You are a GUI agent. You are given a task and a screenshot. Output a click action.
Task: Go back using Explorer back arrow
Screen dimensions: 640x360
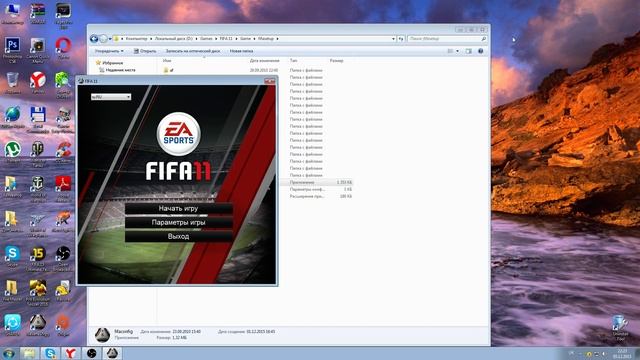pos(94,38)
